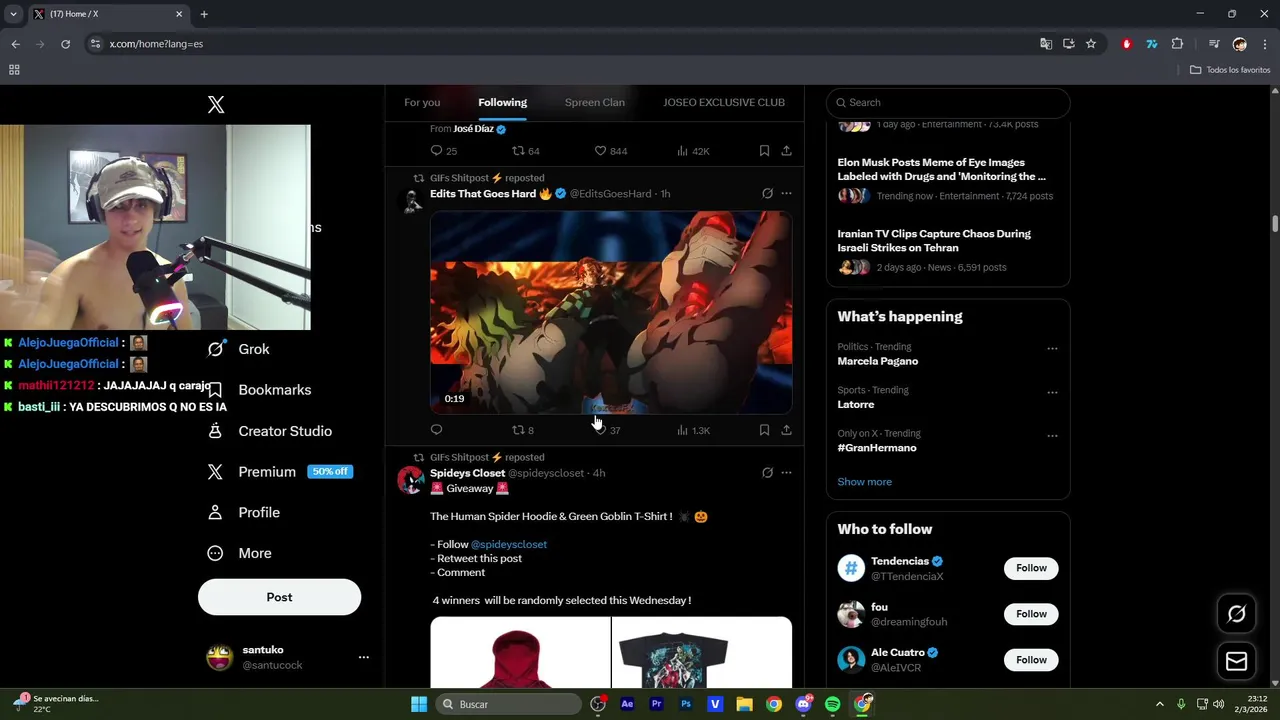This screenshot has height=720, width=1280.
Task: Open options for the Latorre trend
Action: pyautogui.click(x=1052, y=392)
